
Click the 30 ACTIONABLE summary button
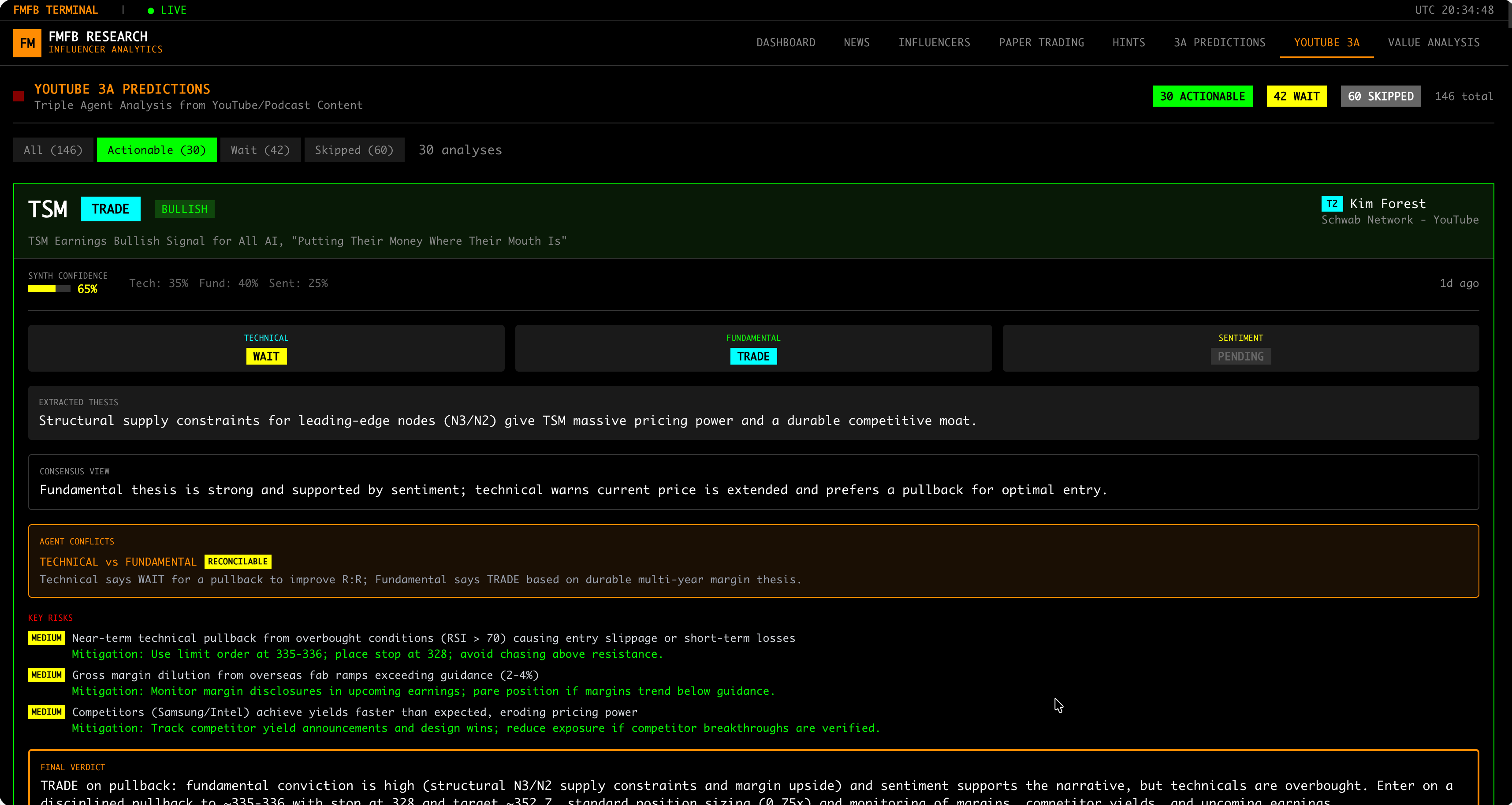(x=1202, y=96)
